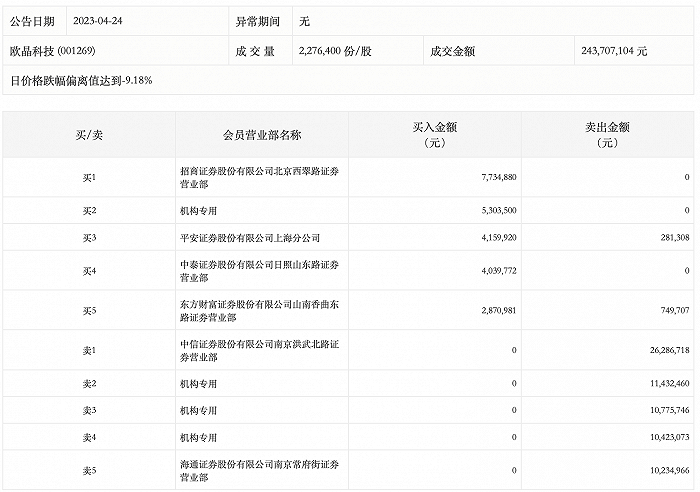Click 机构专用 in the 卖3 row
Screen dimensions: 700x492
coord(198,411)
